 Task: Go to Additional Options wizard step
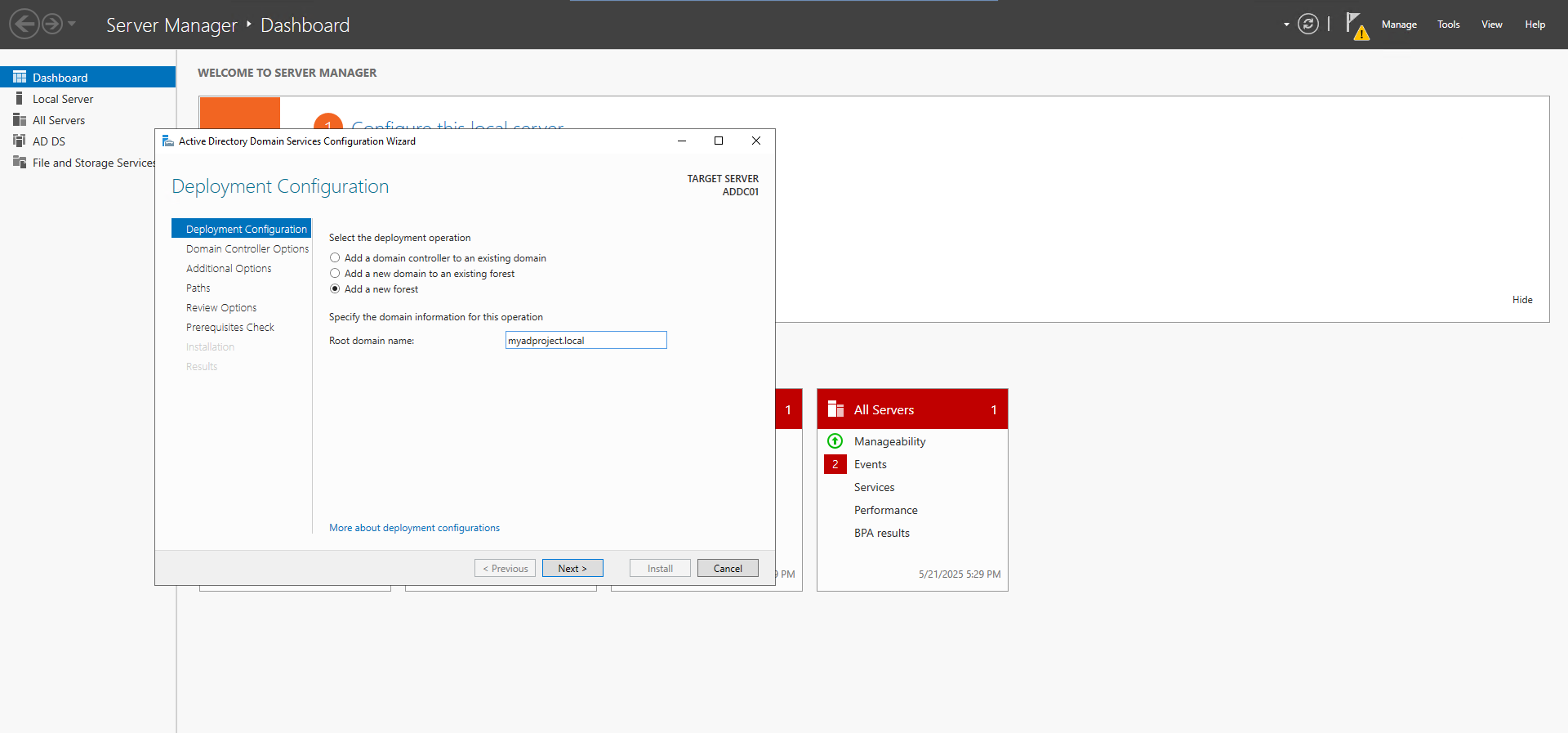(x=229, y=269)
